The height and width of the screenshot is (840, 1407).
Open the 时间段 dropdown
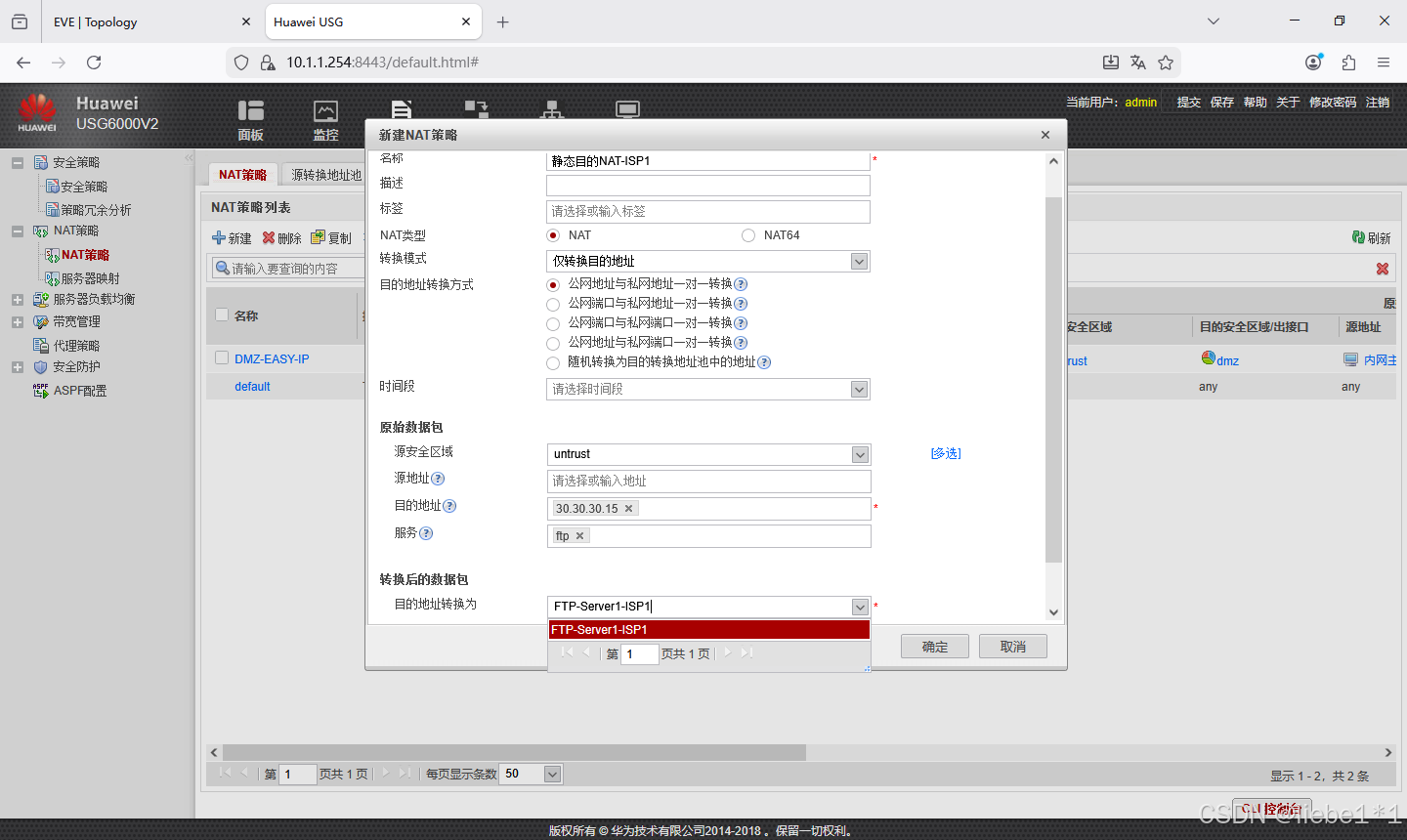pos(858,389)
